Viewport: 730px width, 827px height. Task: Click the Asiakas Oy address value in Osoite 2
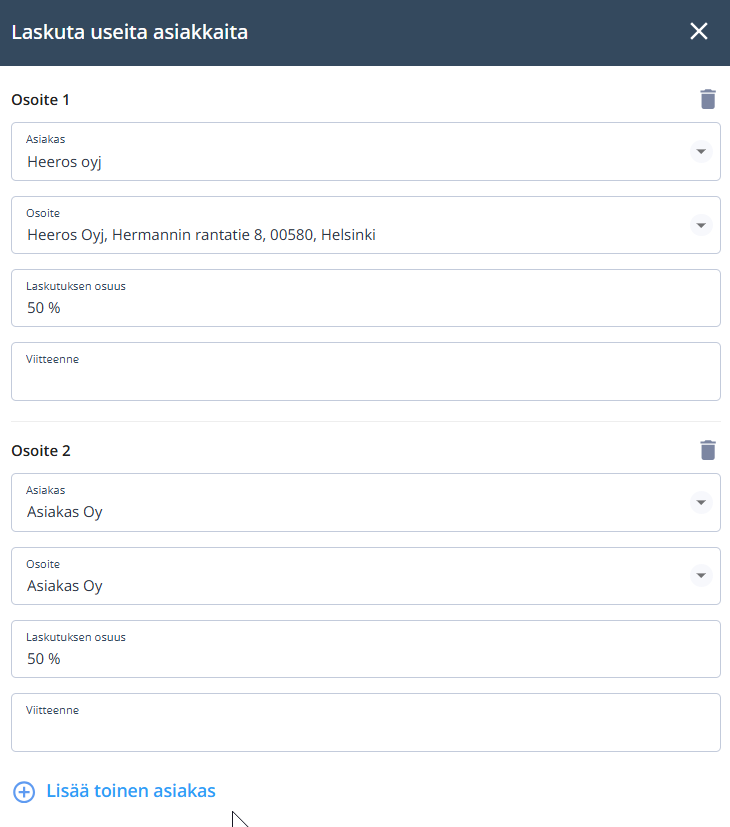65,586
